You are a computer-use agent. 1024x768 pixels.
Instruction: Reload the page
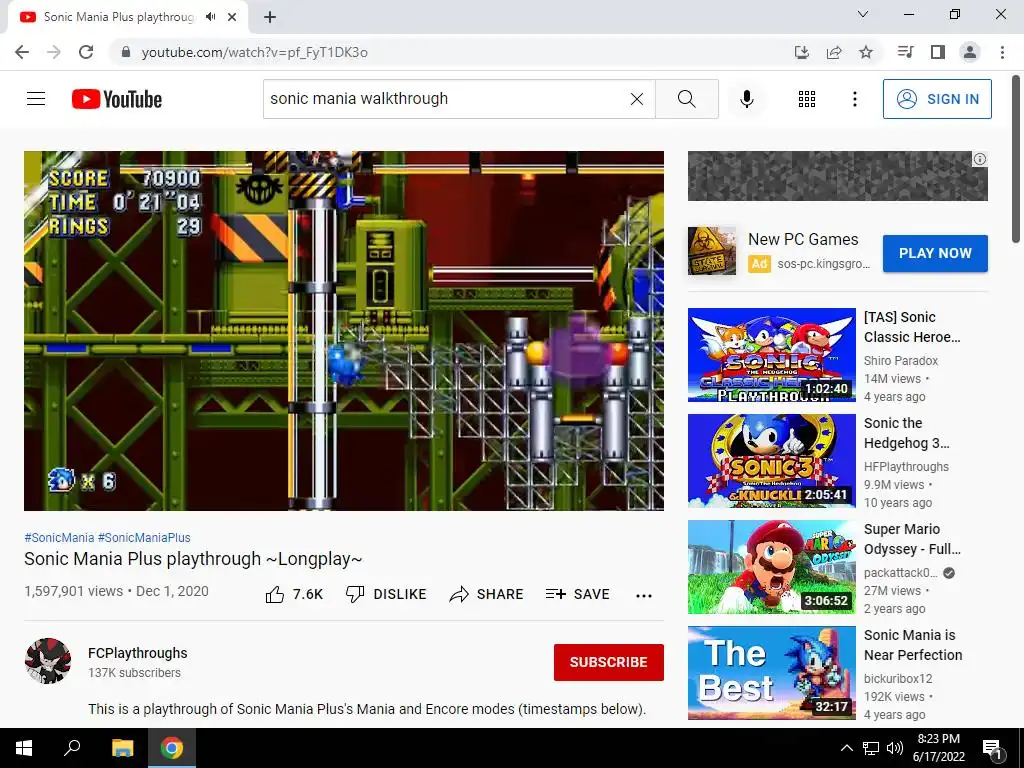tap(86, 52)
